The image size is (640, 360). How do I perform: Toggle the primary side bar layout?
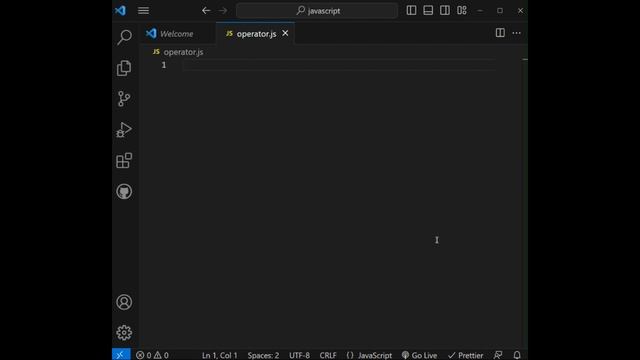[x=411, y=11]
